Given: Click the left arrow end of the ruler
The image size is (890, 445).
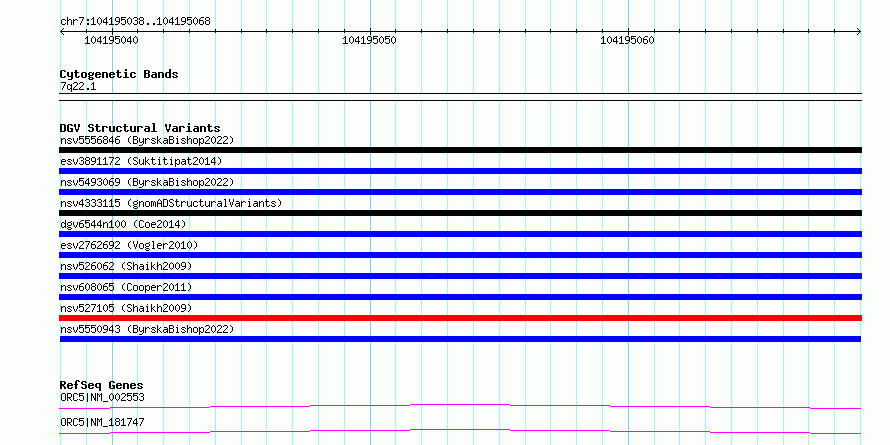Looking at the screenshot, I should point(62,32).
